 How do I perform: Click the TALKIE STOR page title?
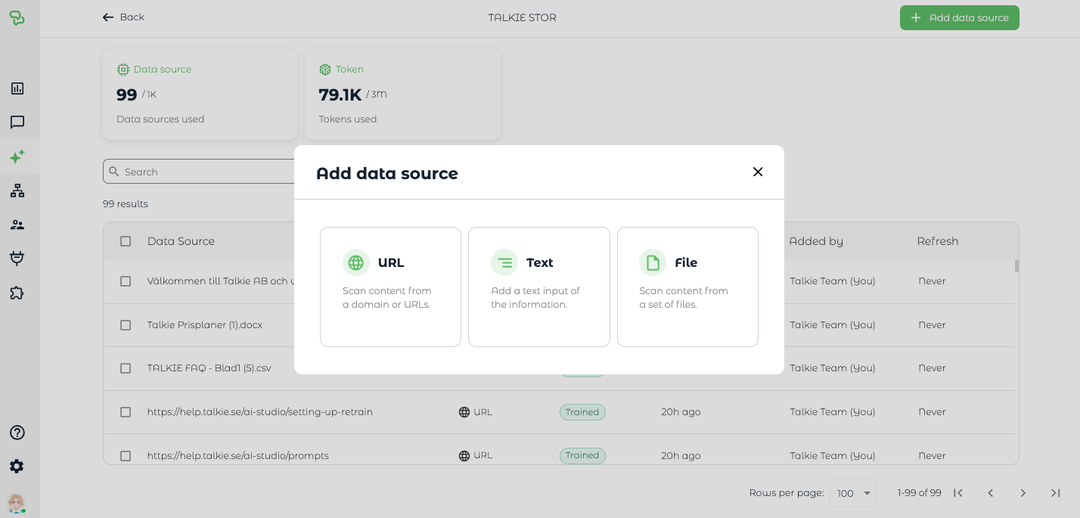(522, 18)
